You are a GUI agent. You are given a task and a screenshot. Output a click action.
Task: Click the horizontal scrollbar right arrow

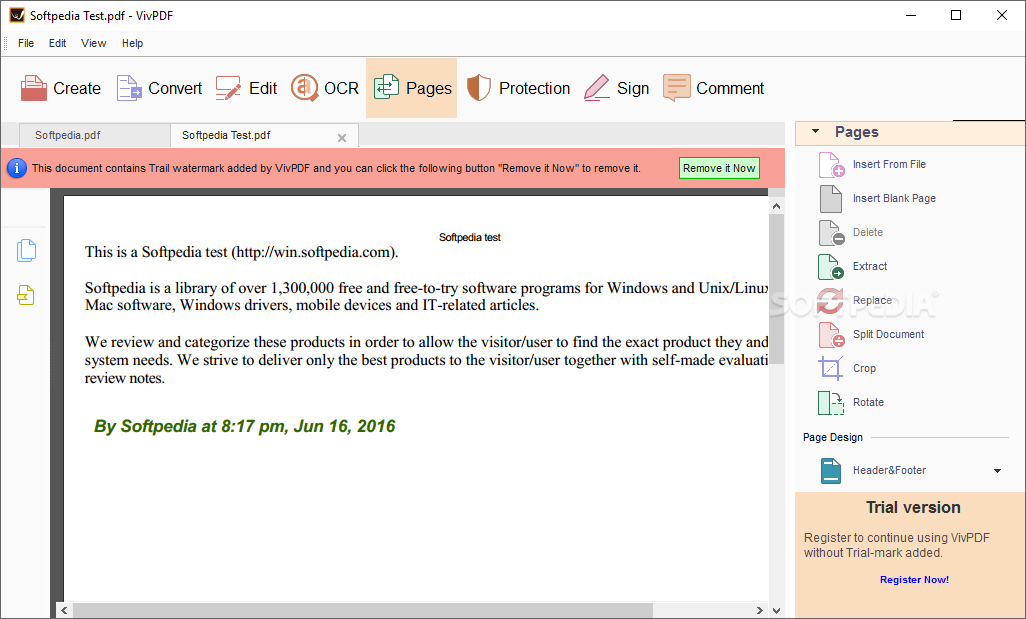click(x=759, y=610)
